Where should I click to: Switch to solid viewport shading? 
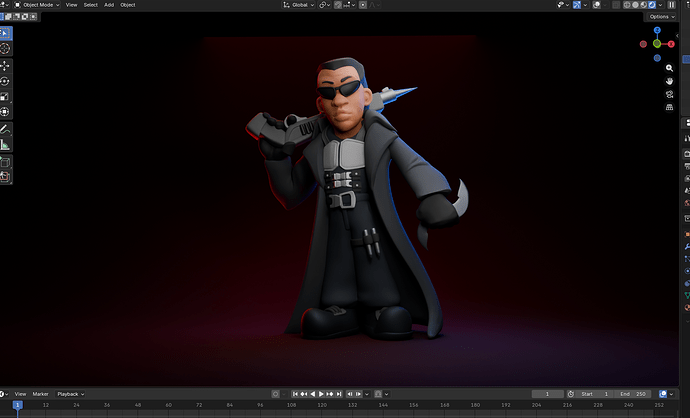pyautogui.click(x=635, y=5)
